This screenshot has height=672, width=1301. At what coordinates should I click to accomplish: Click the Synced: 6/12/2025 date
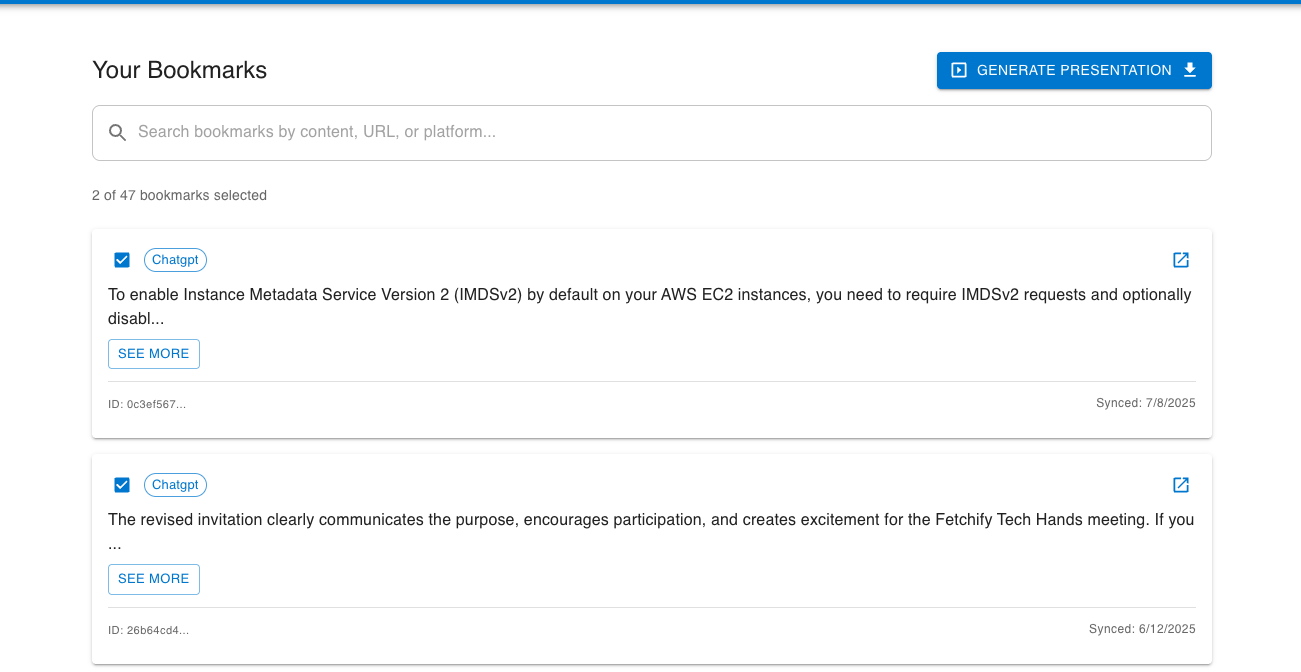1142,629
